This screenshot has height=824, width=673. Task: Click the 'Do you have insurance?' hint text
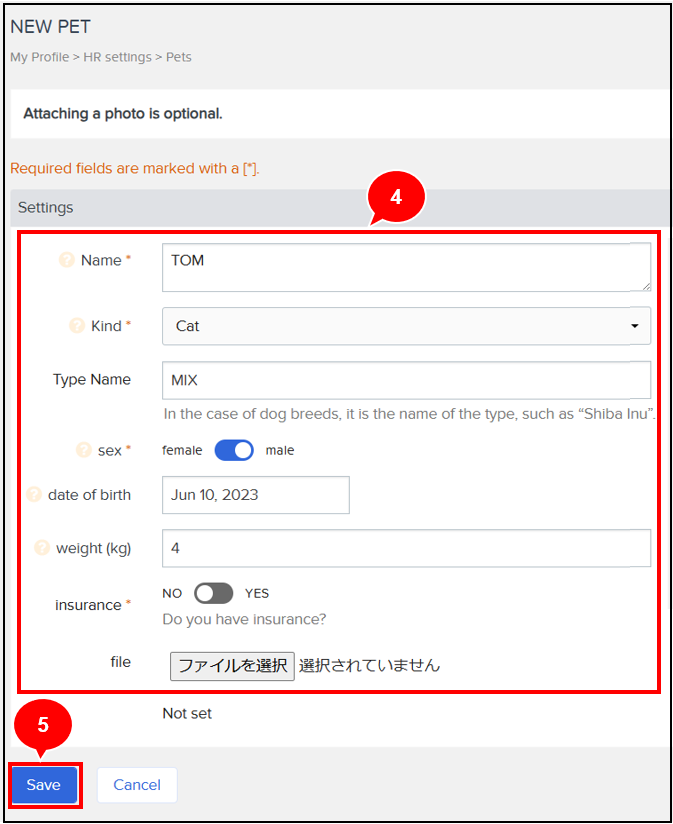point(244,619)
